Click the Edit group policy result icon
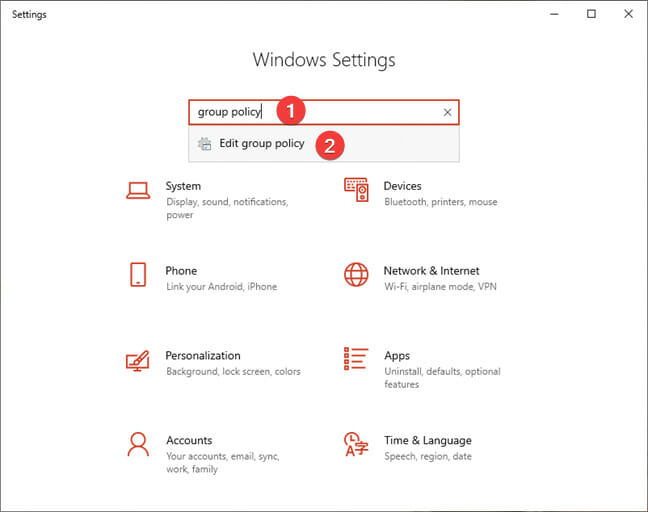Screen dimensions: 648x512 [x=204, y=144]
